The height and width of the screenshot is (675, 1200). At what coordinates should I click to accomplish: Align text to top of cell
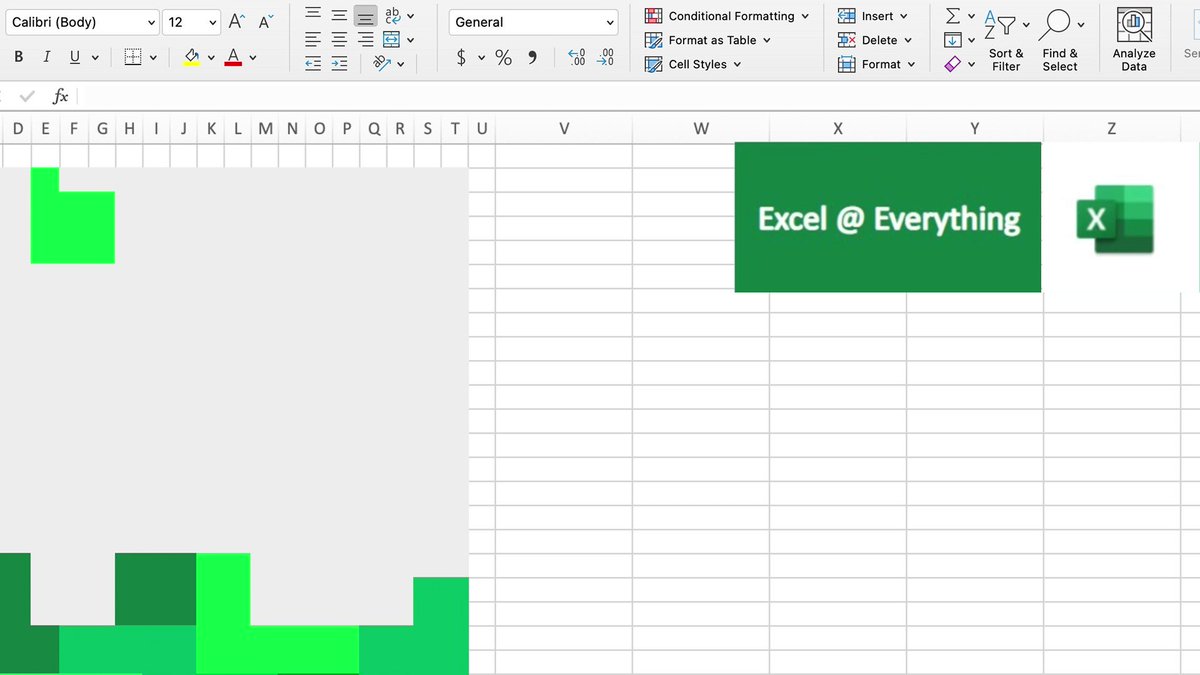[x=313, y=15]
